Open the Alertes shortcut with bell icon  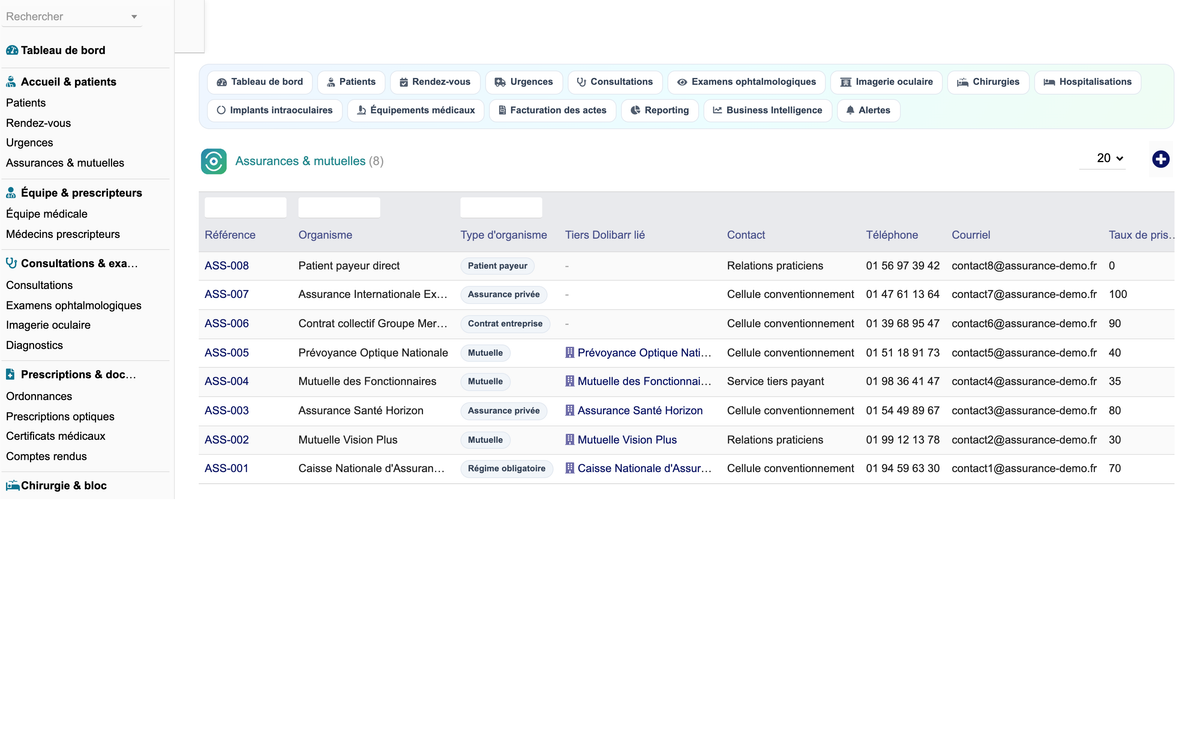(x=868, y=110)
